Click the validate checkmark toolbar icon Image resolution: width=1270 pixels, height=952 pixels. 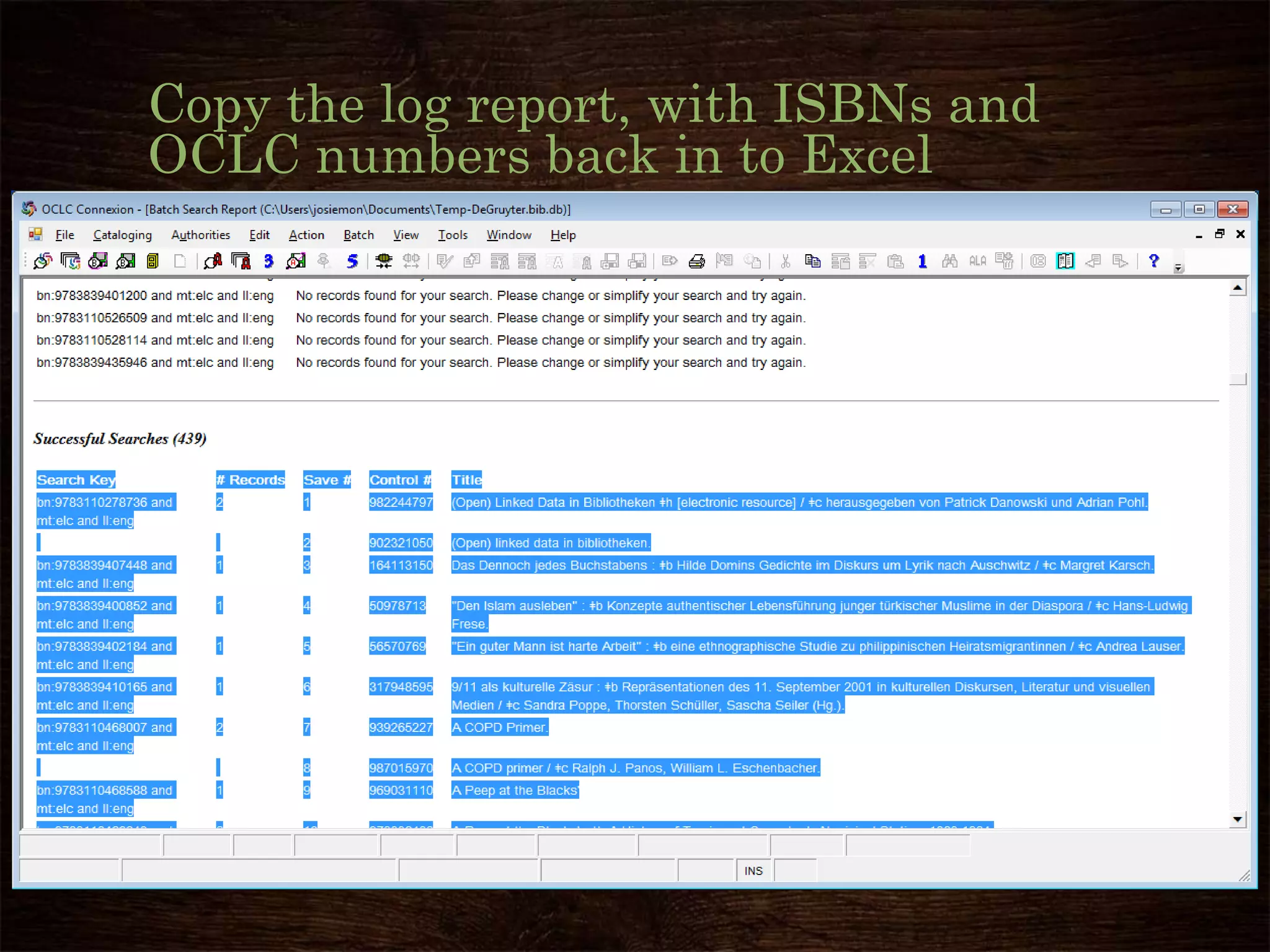tap(444, 261)
